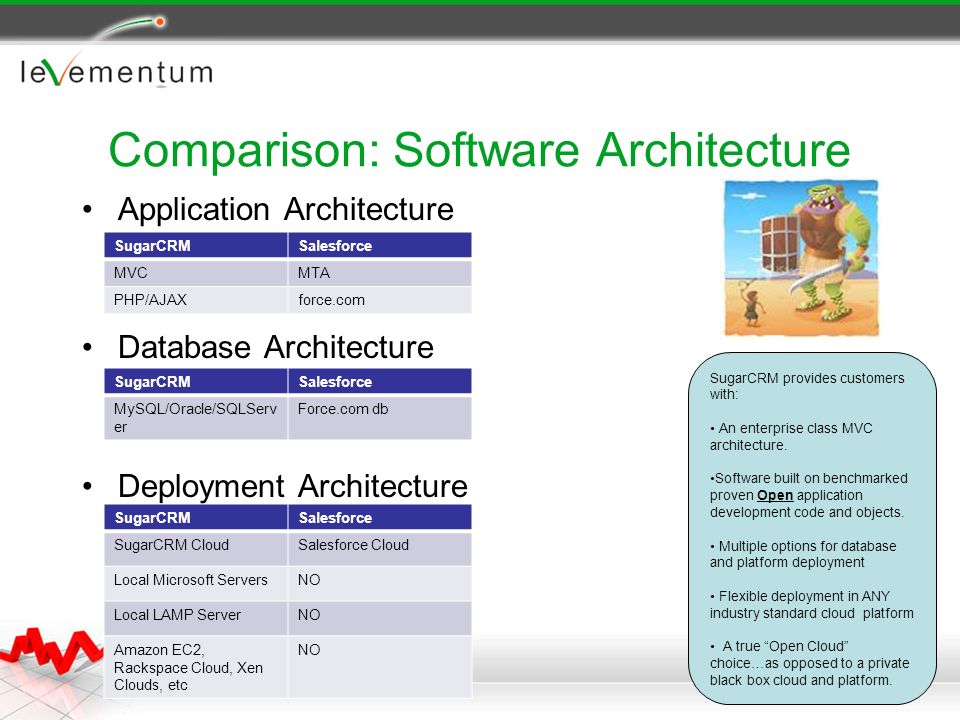This screenshot has height=720, width=960.
Task: Click SugarCRM header in Database Architecture table
Action: 196,381
